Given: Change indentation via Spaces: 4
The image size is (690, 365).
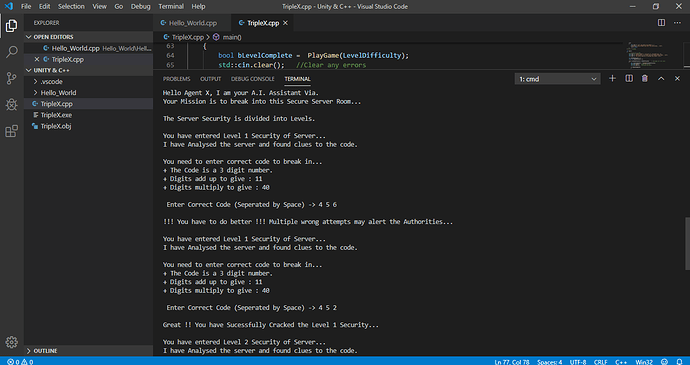Looking at the screenshot, I should (550, 362).
